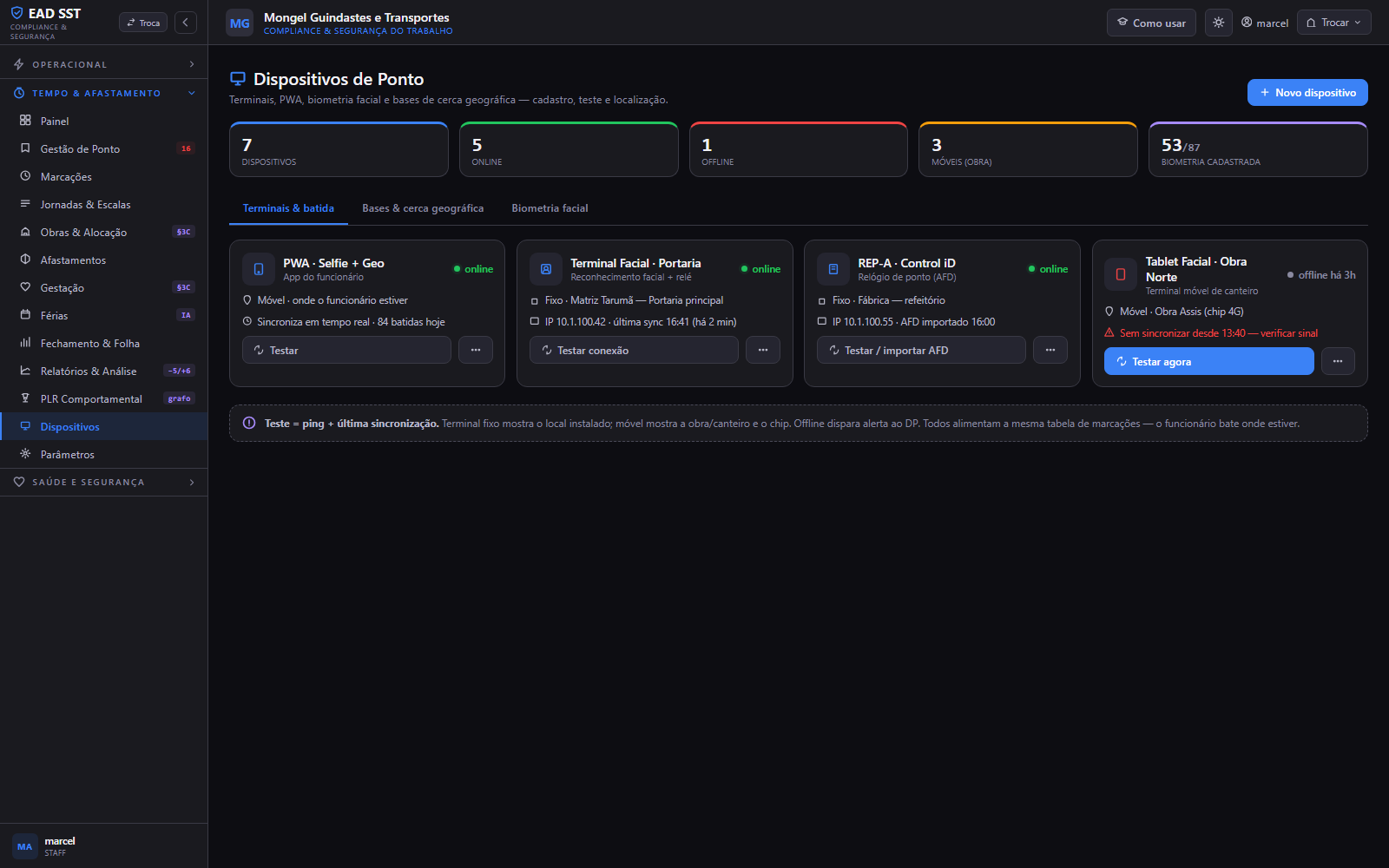The image size is (1389, 868).
Task: Expand the Saúde e Segurança section
Action: tap(104, 482)
